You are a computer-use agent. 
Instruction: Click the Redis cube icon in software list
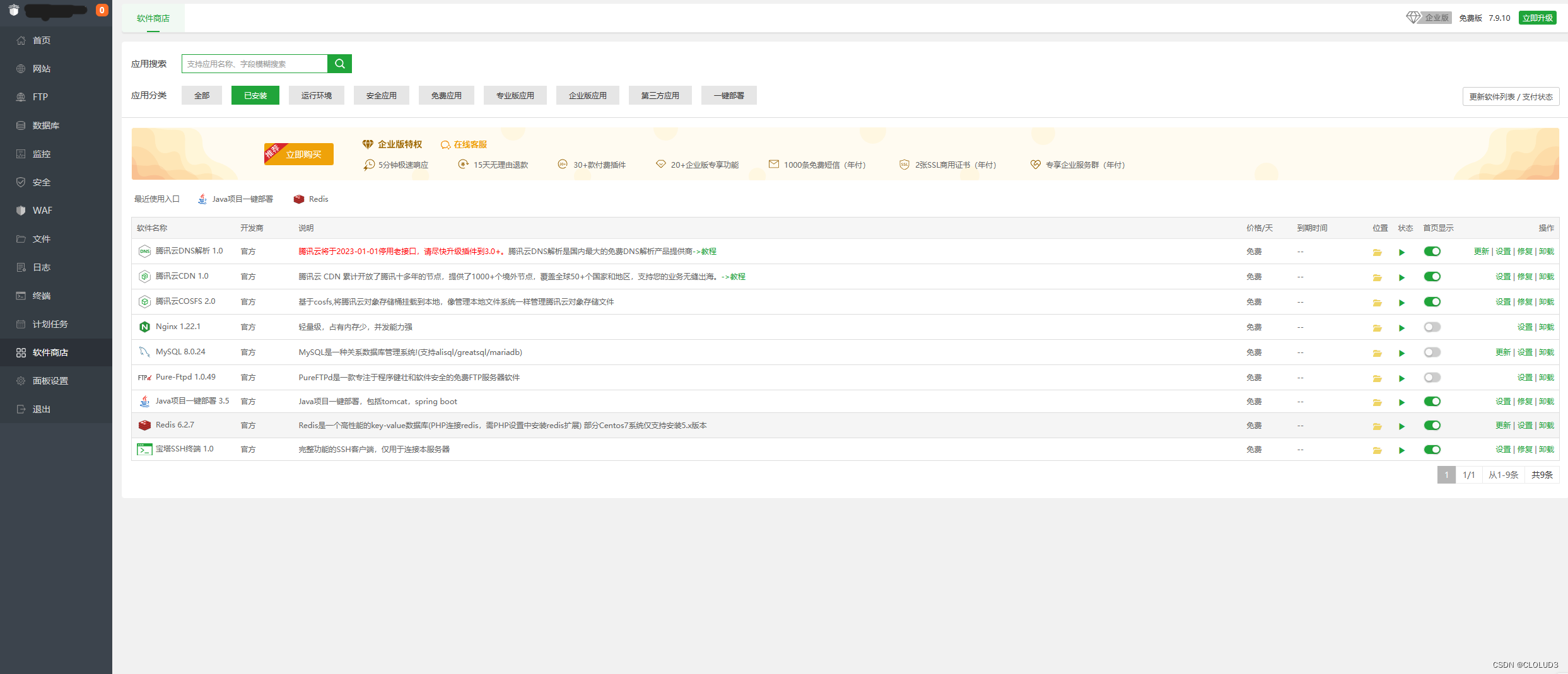pyautogui.click(x=144, y=425)
